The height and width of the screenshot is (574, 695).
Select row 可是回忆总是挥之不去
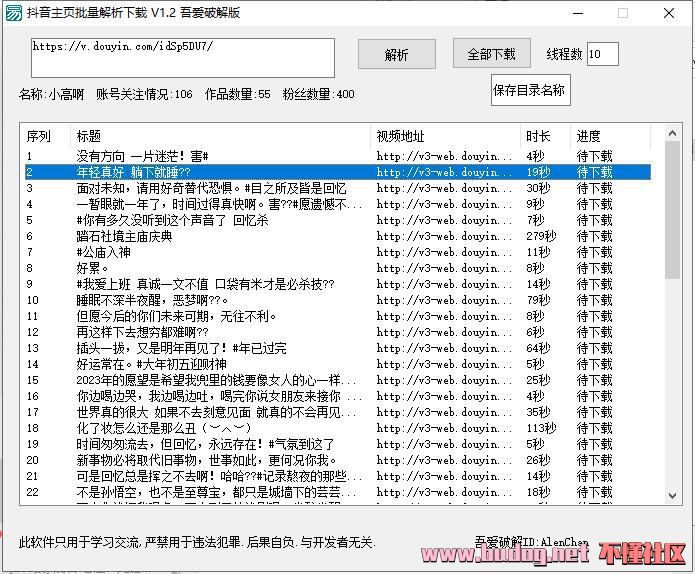[338, 476]
